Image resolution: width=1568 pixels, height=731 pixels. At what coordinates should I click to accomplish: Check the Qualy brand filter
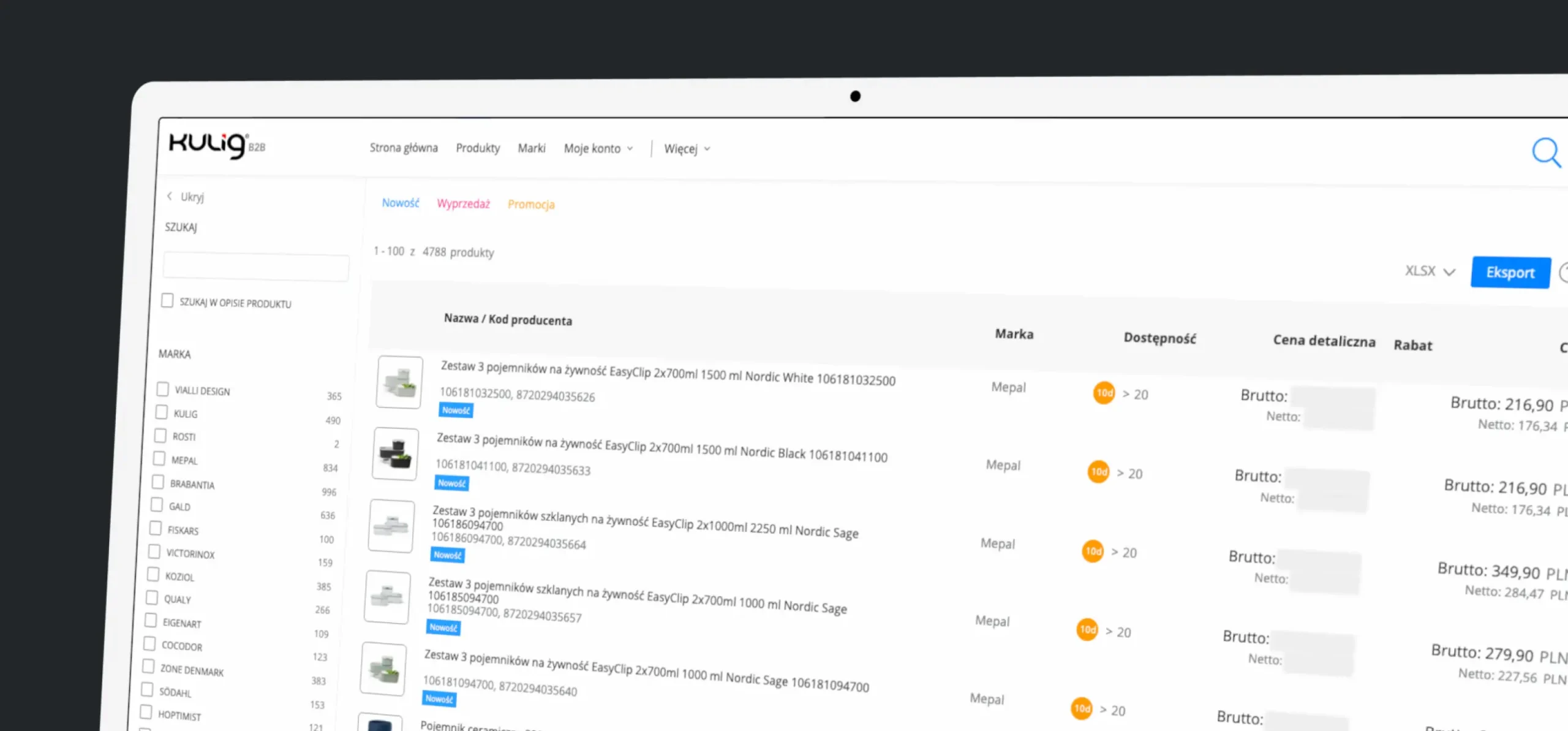pyautogui.click(x=151, y=597)
